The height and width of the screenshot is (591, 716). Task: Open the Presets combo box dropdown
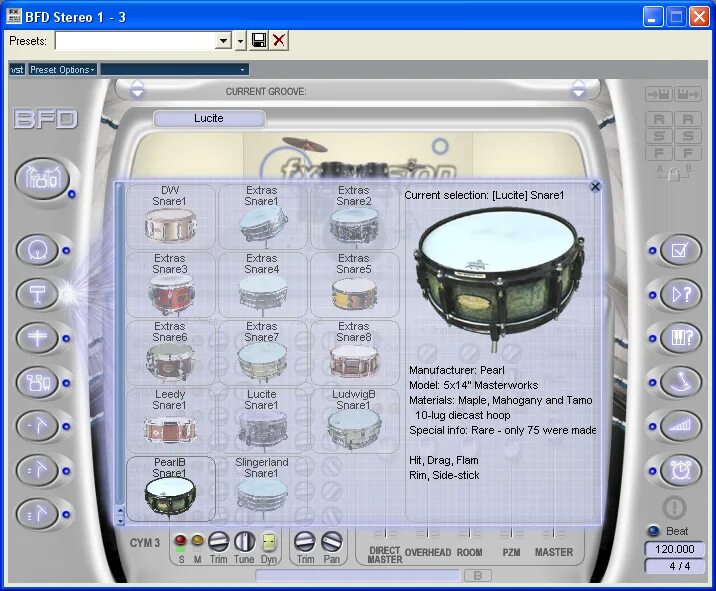tap(223, 41)
